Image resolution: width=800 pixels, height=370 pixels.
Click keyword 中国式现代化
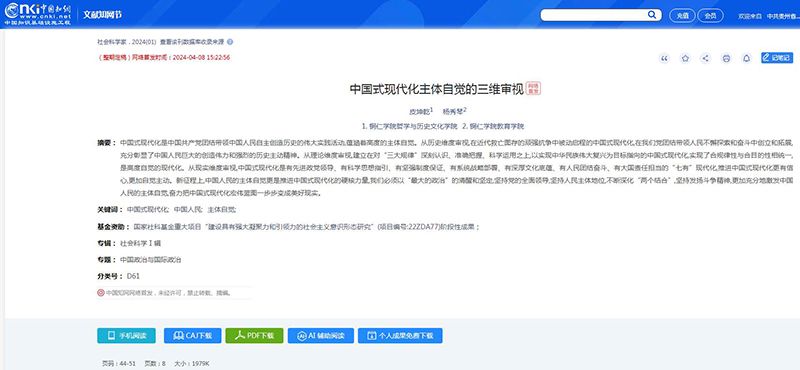(147, 209)
